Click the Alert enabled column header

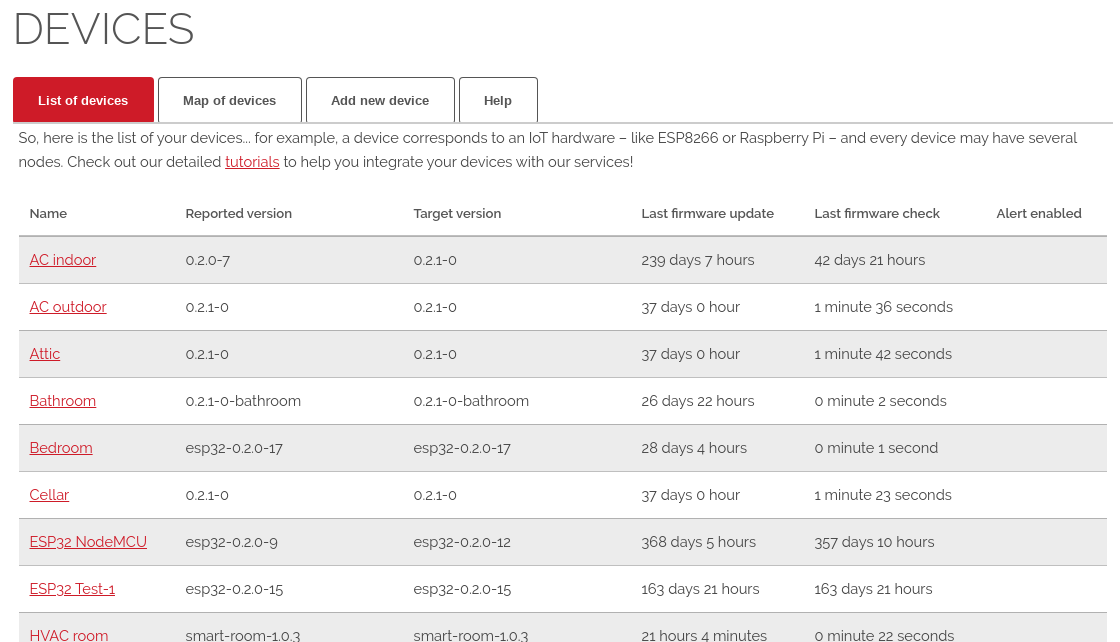tap(1039, 213)
